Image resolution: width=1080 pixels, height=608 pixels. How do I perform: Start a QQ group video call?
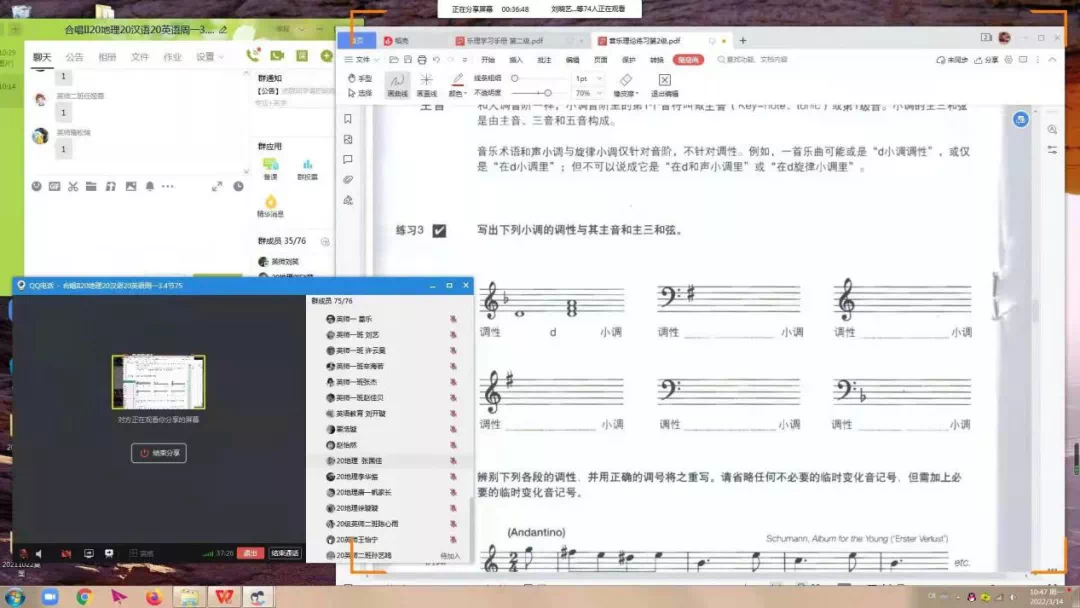(x=277, y=56)
